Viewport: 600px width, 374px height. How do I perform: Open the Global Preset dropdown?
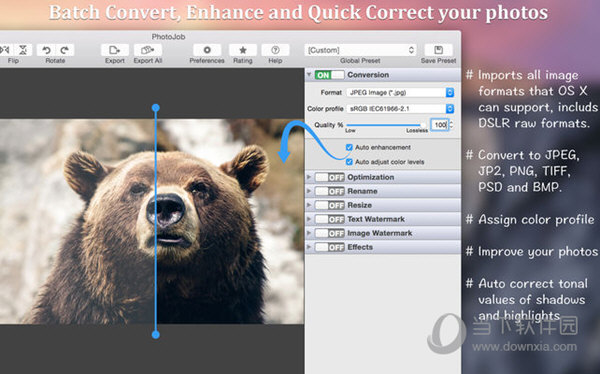360,50
